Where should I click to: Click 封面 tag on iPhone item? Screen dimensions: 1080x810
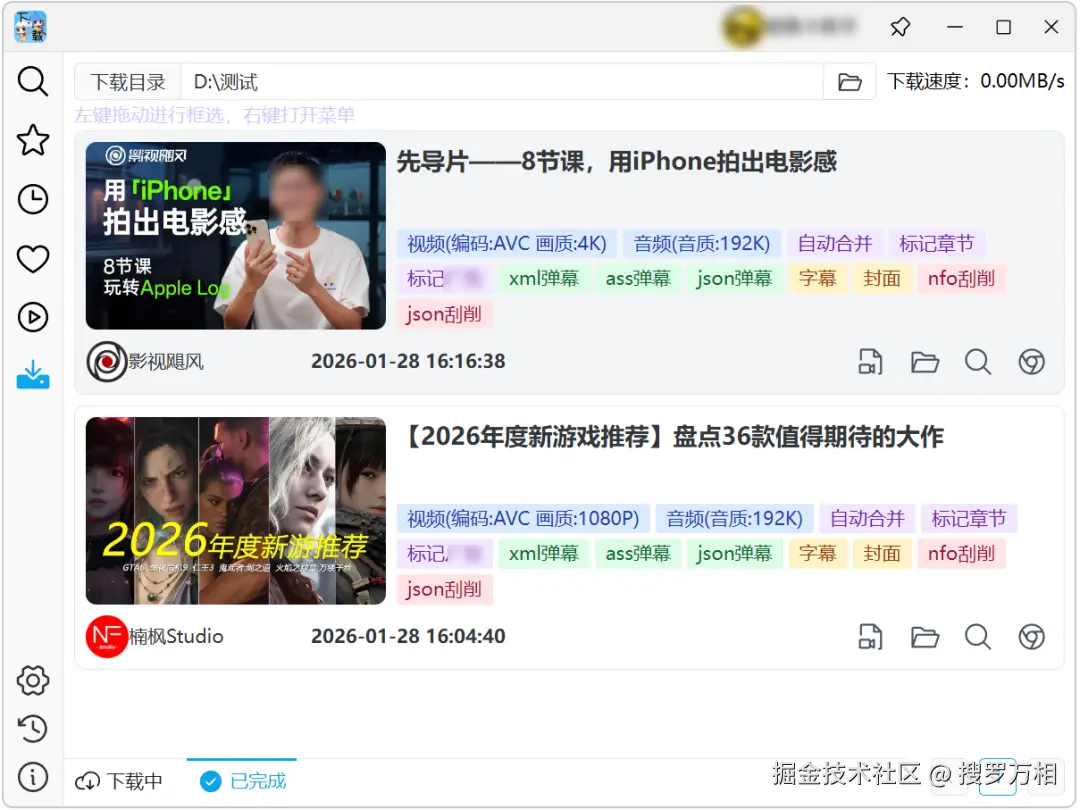tap(882, 278)
